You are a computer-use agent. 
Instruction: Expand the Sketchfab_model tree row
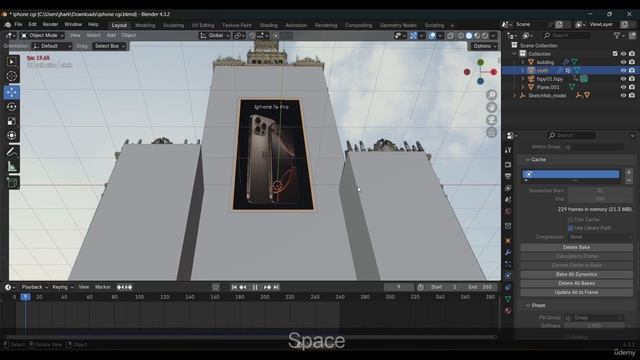point(514,96)
